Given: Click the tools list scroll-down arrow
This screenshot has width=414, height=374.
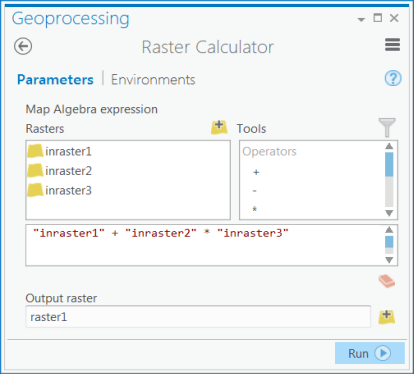Looking at the screenshot, I should click(x=389, y=213).
